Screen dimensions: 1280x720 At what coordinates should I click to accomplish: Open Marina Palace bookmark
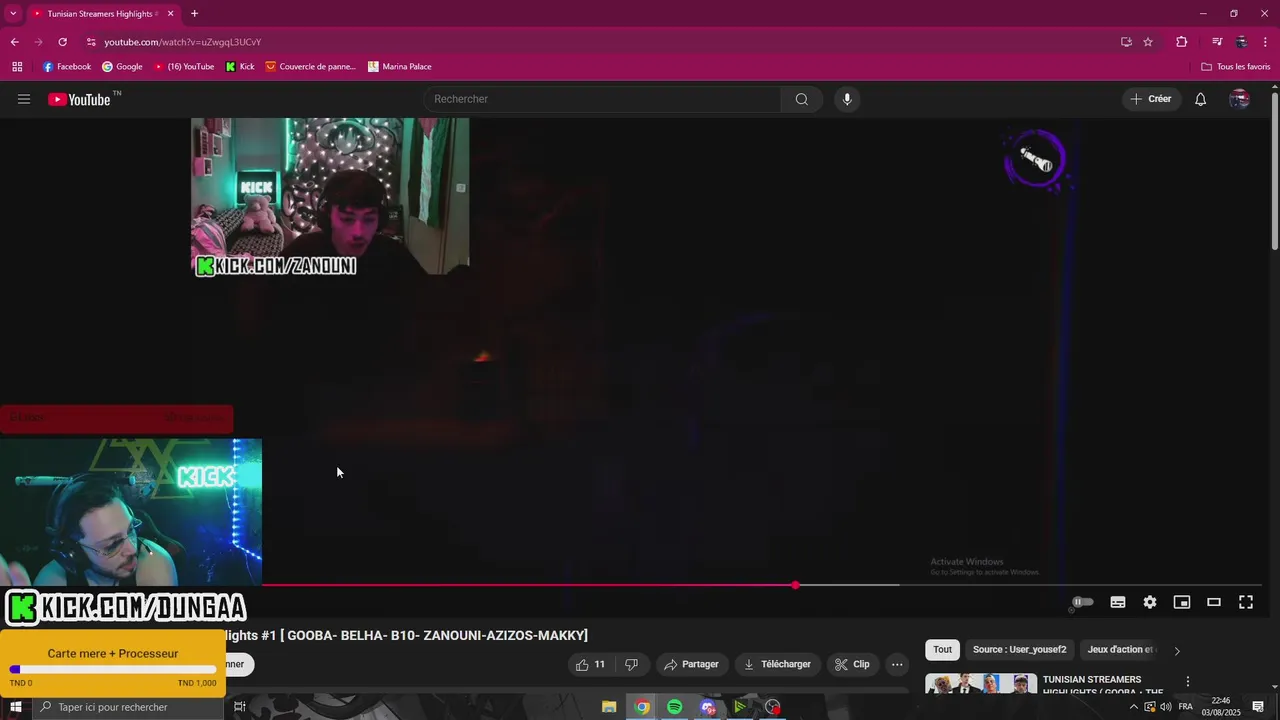coord(400,67)
